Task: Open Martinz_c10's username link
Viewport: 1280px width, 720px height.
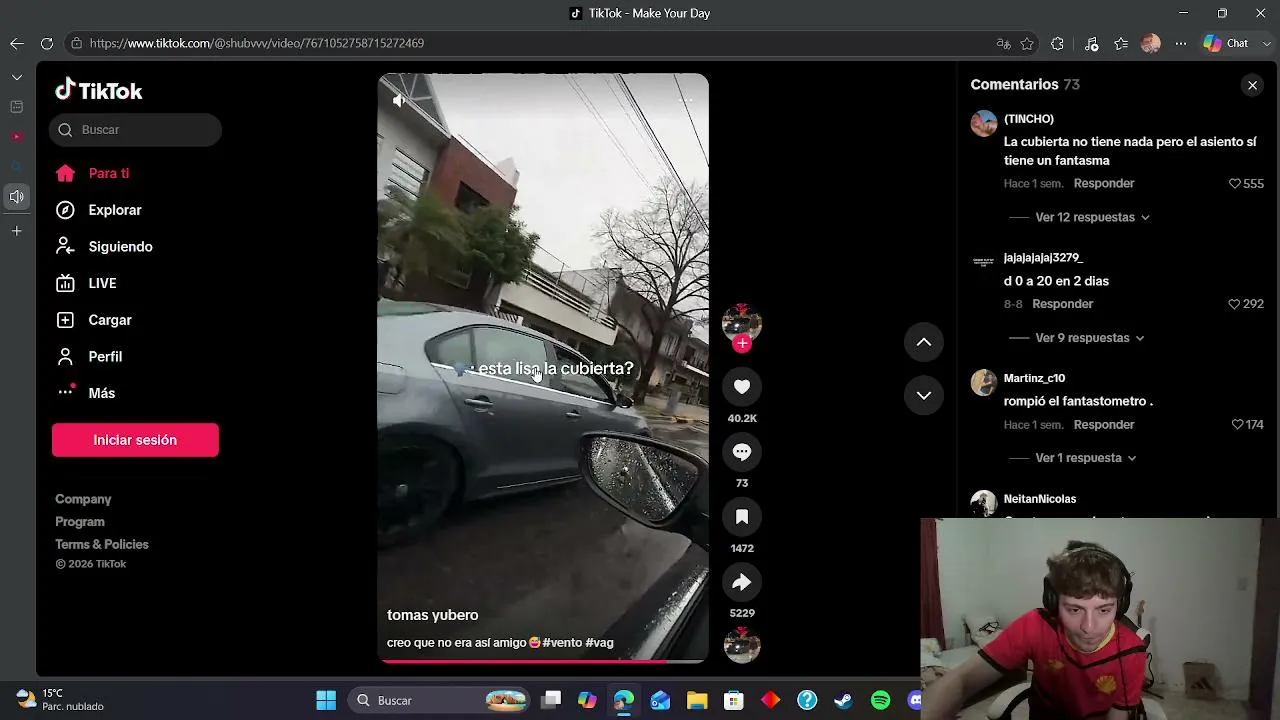Action: (x=1034, y=379)
